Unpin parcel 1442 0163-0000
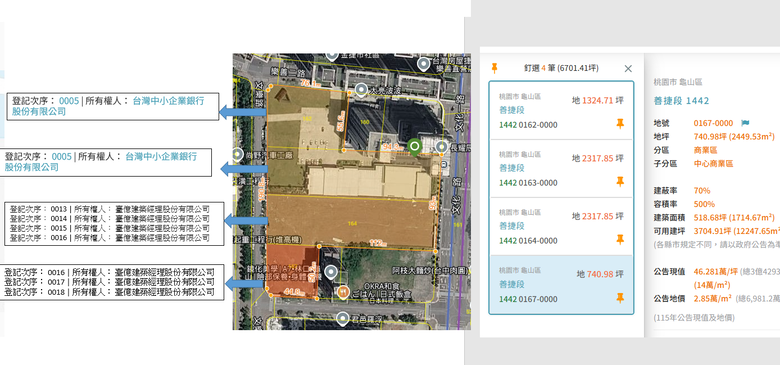780x365 pixels. (x=620, y=182)
